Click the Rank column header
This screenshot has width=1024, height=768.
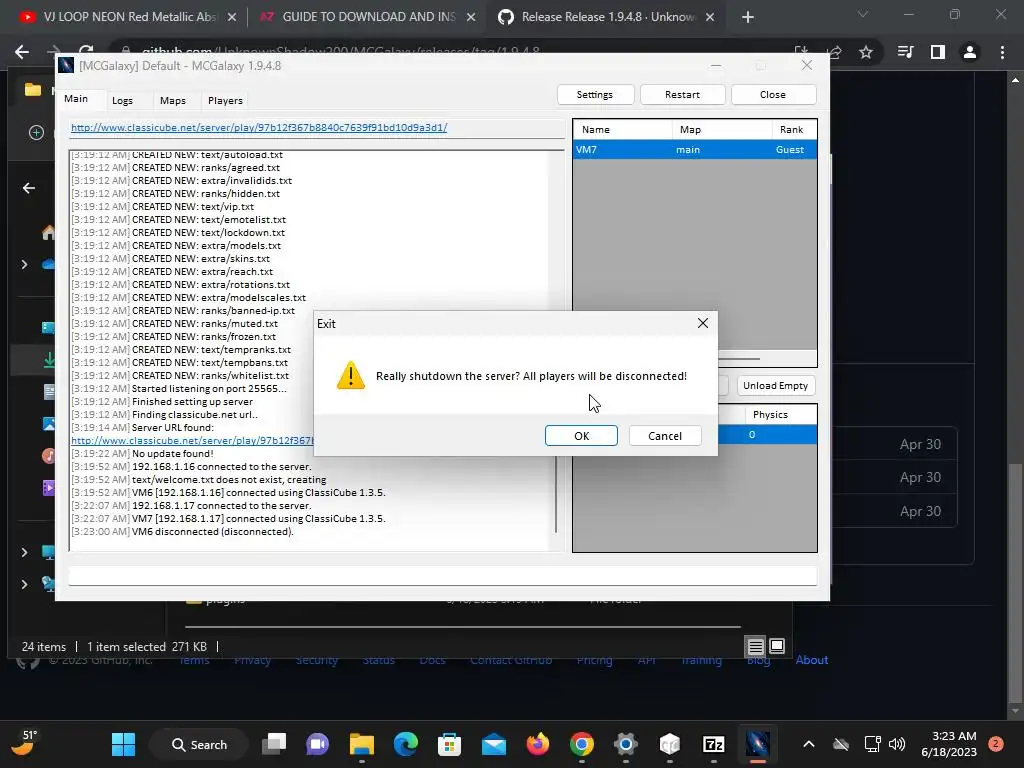coord(793,129)
